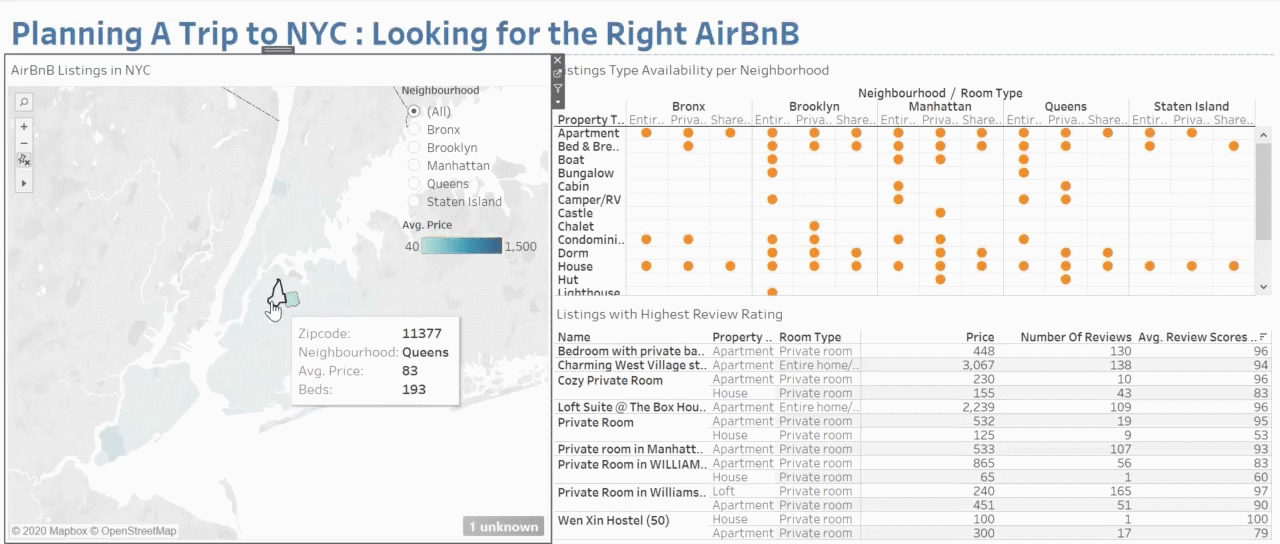Click the Room Type column header
This screenshot has height=544, width=1280.
pos(810,337)
